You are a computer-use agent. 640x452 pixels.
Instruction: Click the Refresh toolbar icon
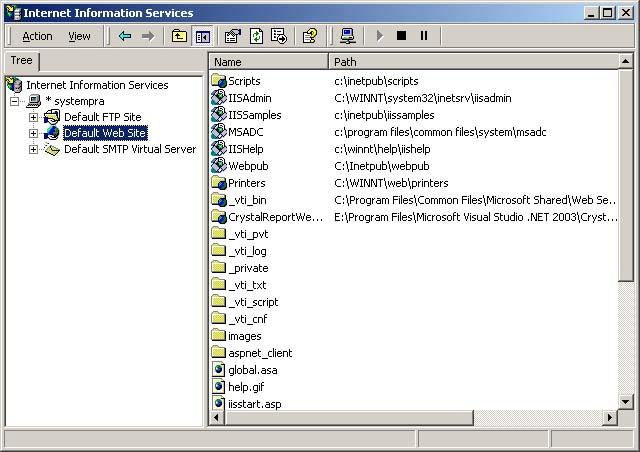256,36
